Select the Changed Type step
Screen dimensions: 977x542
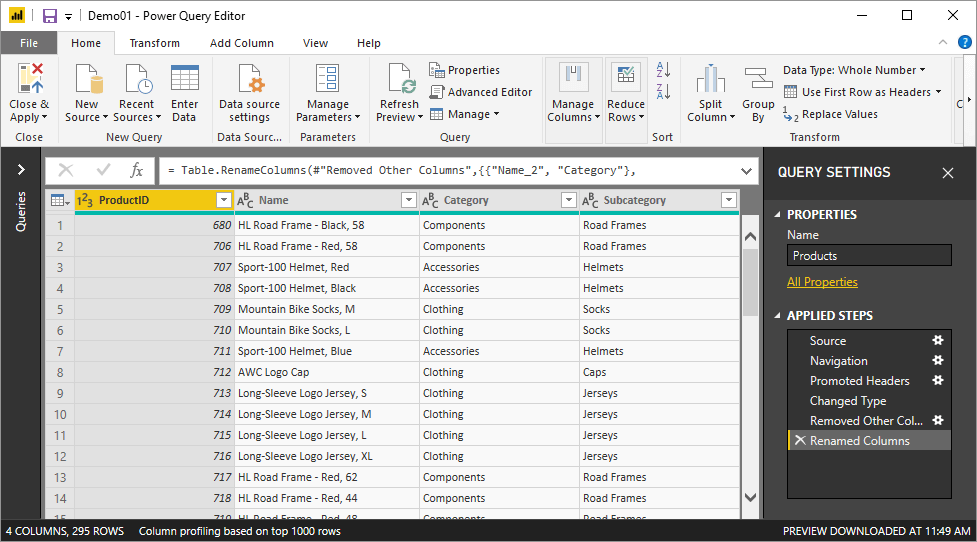[x=869, y=401]
